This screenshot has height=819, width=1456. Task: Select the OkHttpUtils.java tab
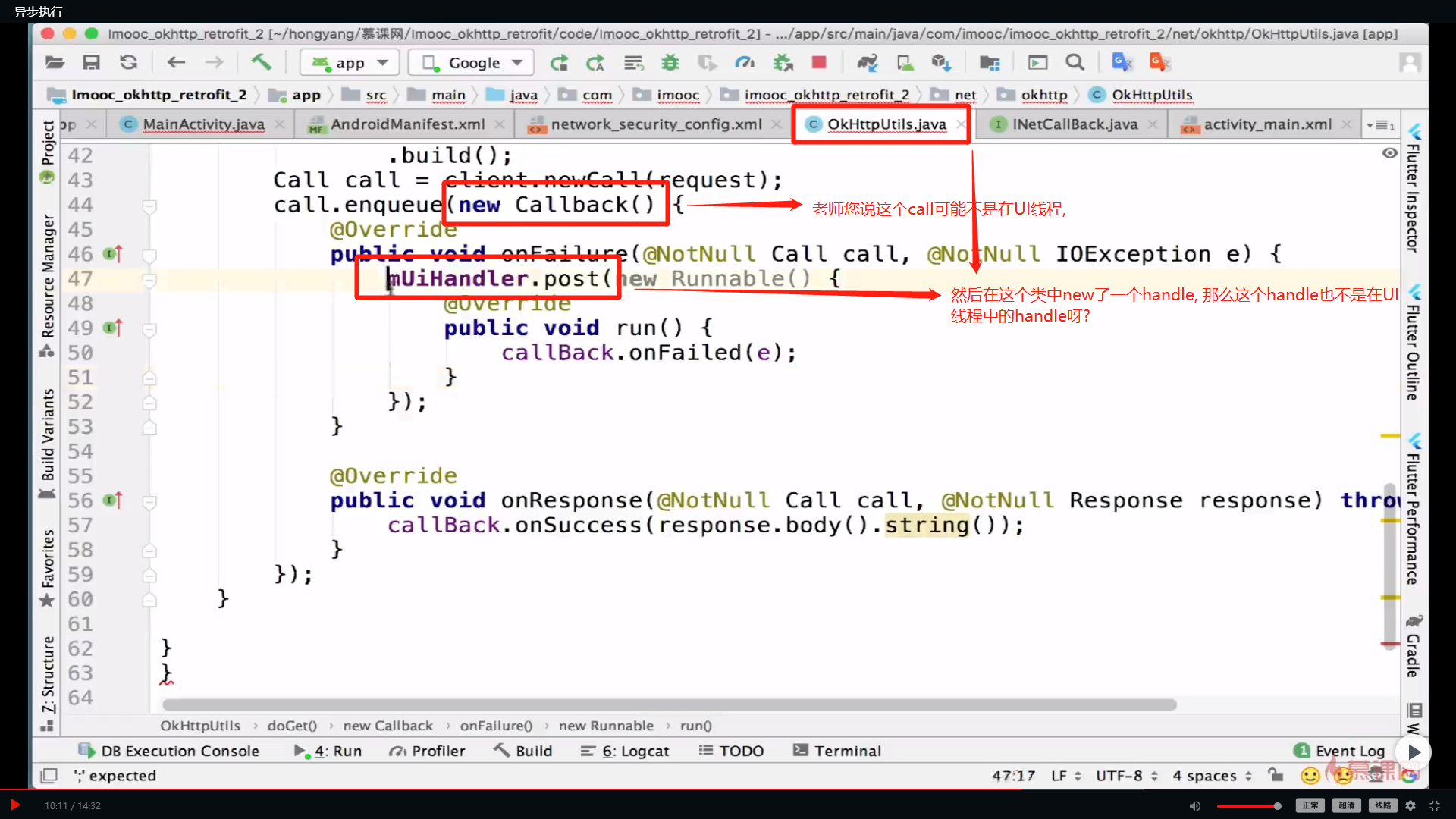pos(886,124)
